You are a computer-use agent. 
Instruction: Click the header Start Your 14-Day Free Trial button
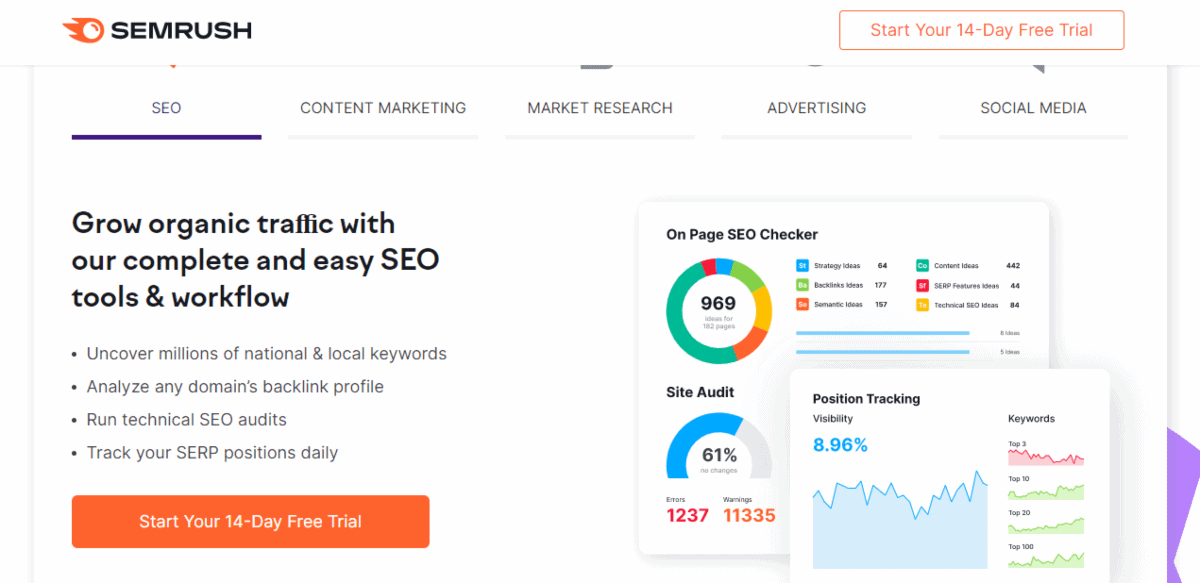[981, 30]
